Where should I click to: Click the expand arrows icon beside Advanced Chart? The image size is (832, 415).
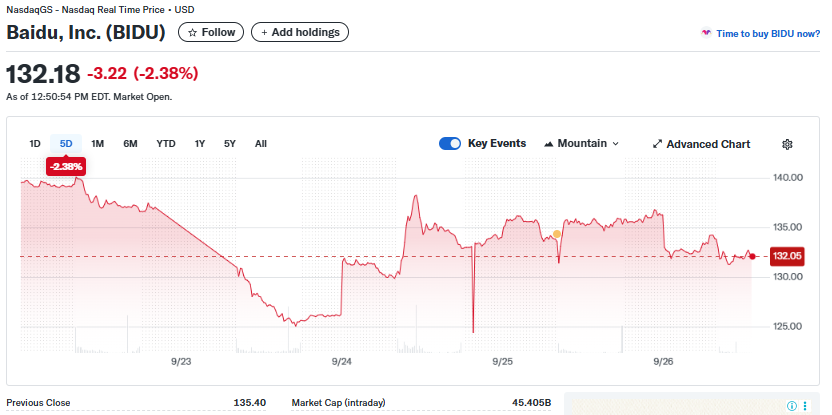pyautogui.click(x=657, y=144)
